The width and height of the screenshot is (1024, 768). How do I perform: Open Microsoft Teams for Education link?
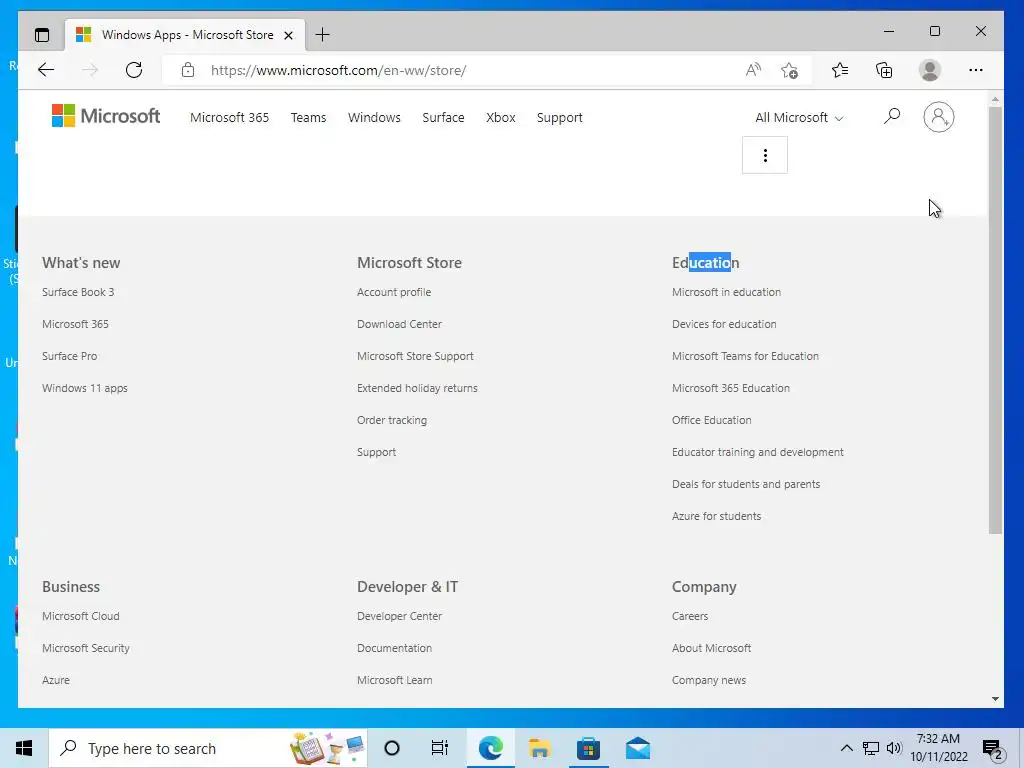(745, 356)
